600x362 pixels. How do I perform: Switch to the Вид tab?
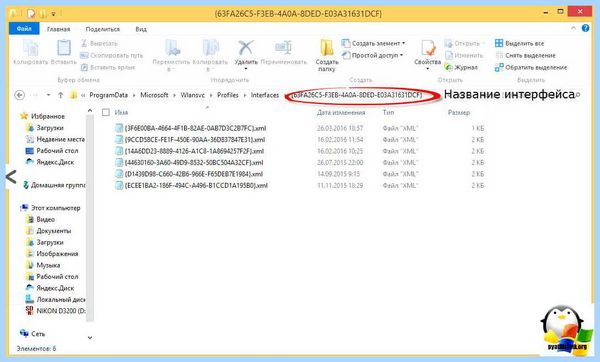coord(141,29)
